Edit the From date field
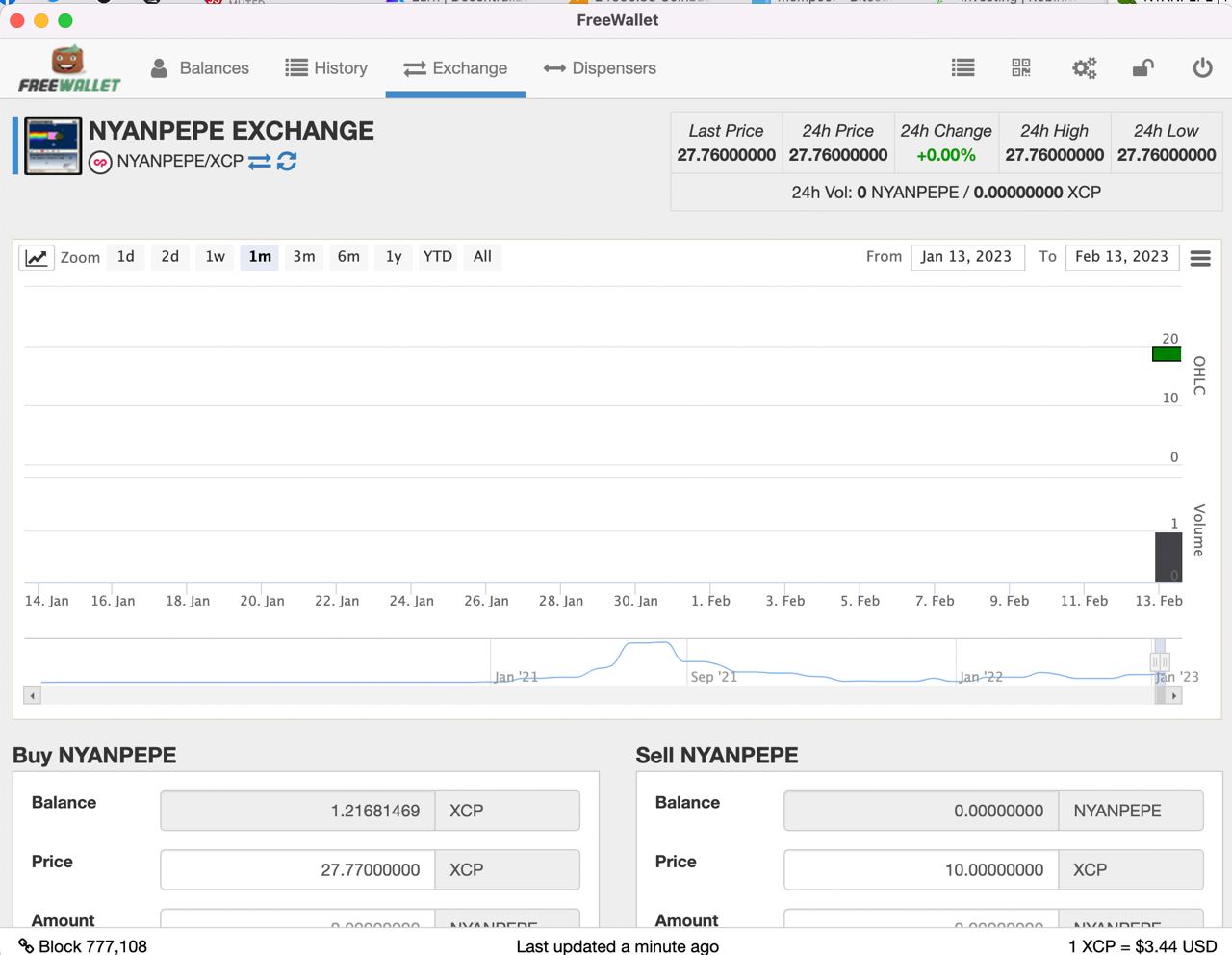 pos(967,257)
